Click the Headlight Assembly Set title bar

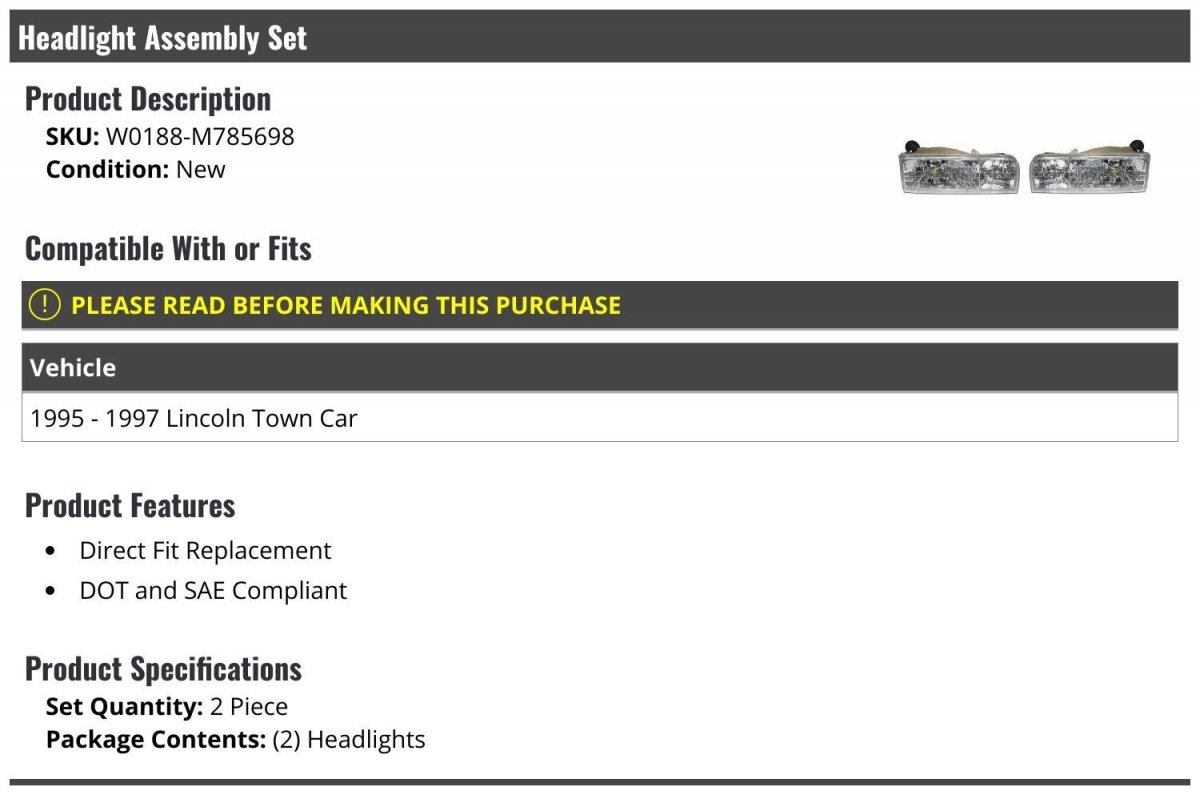(x=600, y=37)
